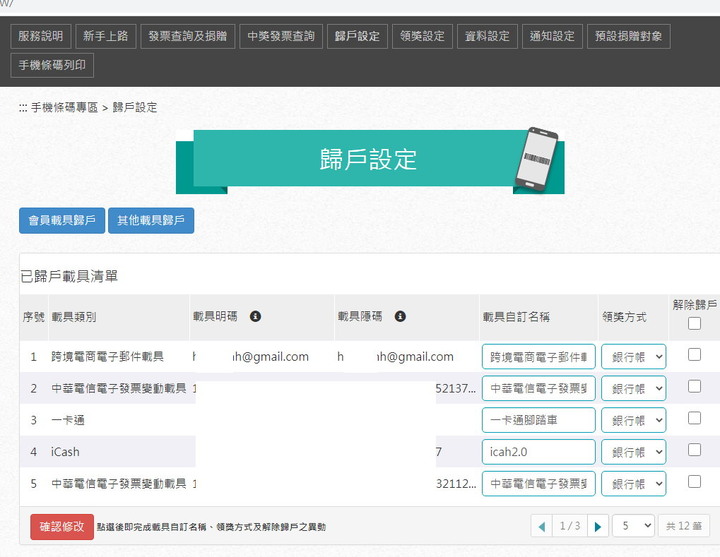Open 發票查詢及捐贈 menu item
This screenshot has height=557, width=720.
188,36
